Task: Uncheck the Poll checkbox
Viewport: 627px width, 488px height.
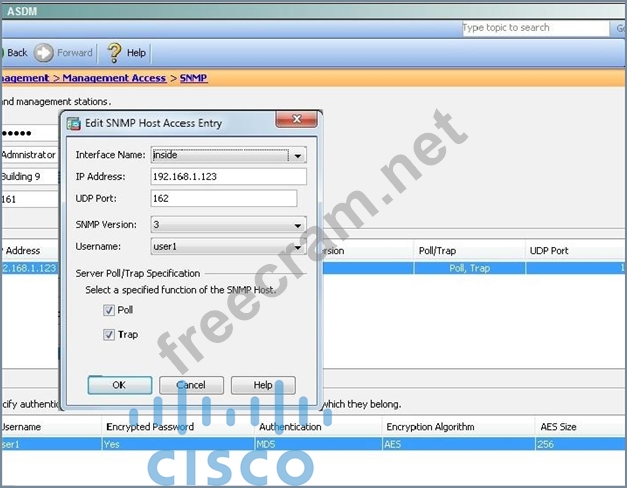Action: point(109,311)
